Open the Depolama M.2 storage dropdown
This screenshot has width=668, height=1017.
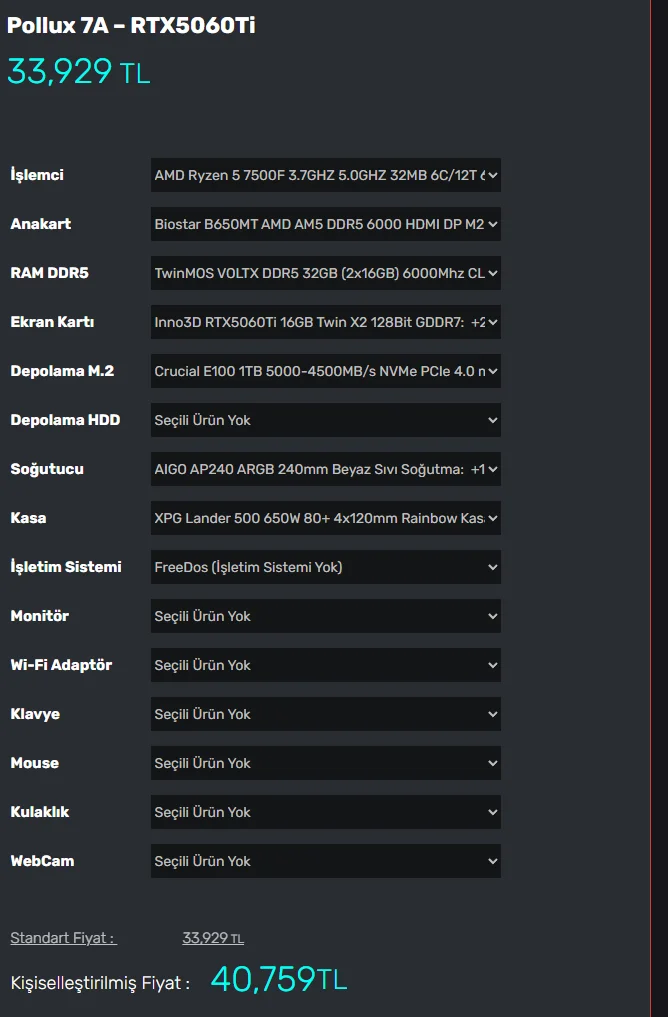point(325,371)
